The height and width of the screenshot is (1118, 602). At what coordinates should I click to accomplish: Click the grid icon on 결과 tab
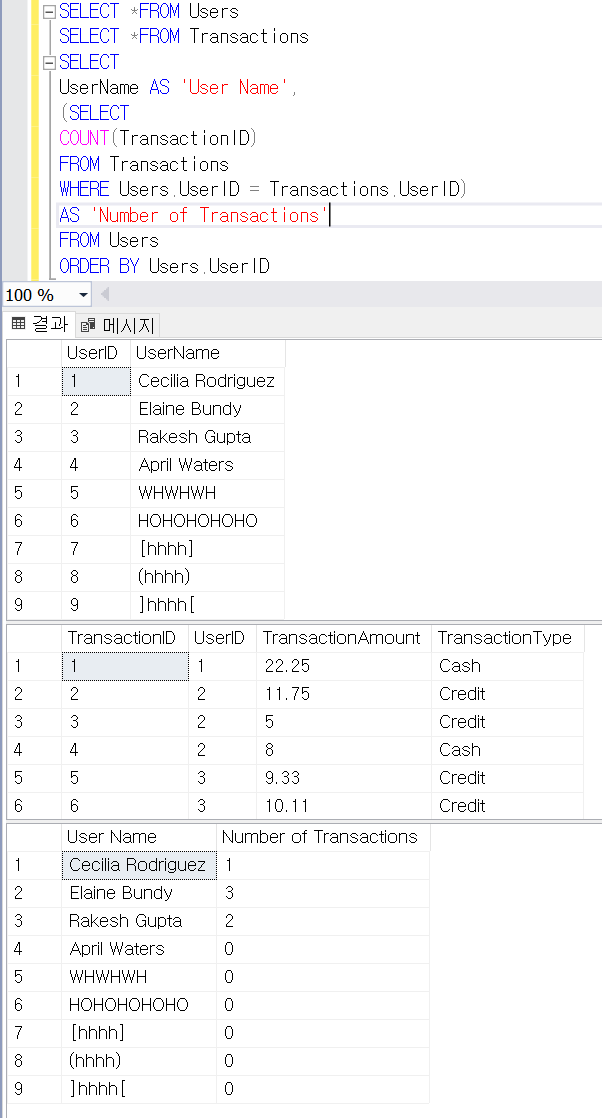coord(19,325)
